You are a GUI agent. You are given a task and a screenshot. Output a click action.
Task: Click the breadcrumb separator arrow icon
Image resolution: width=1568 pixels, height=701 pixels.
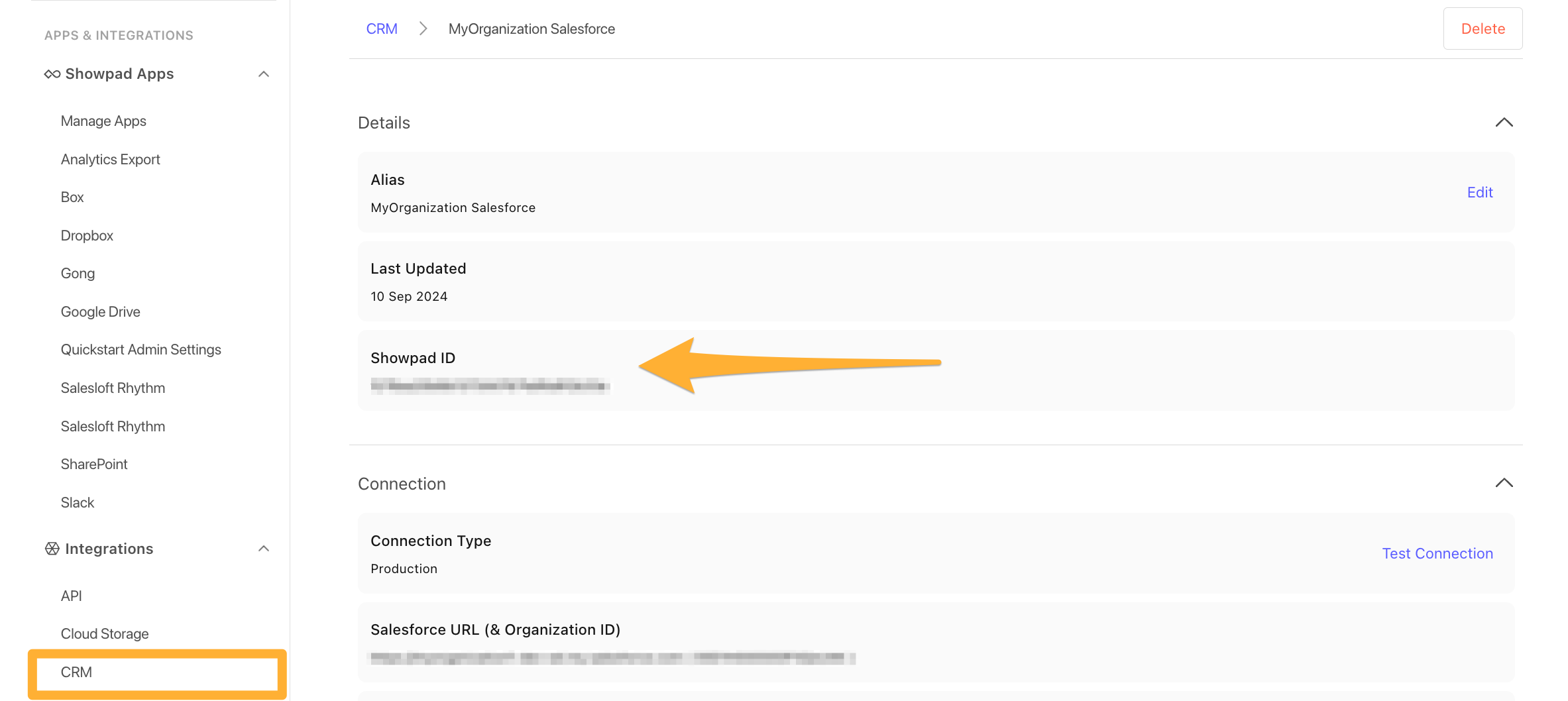pos(423,29)
